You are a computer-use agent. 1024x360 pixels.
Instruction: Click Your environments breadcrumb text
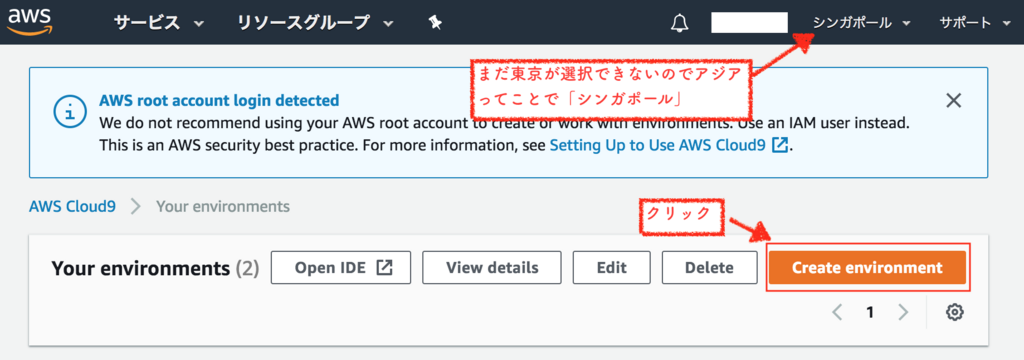223,207
